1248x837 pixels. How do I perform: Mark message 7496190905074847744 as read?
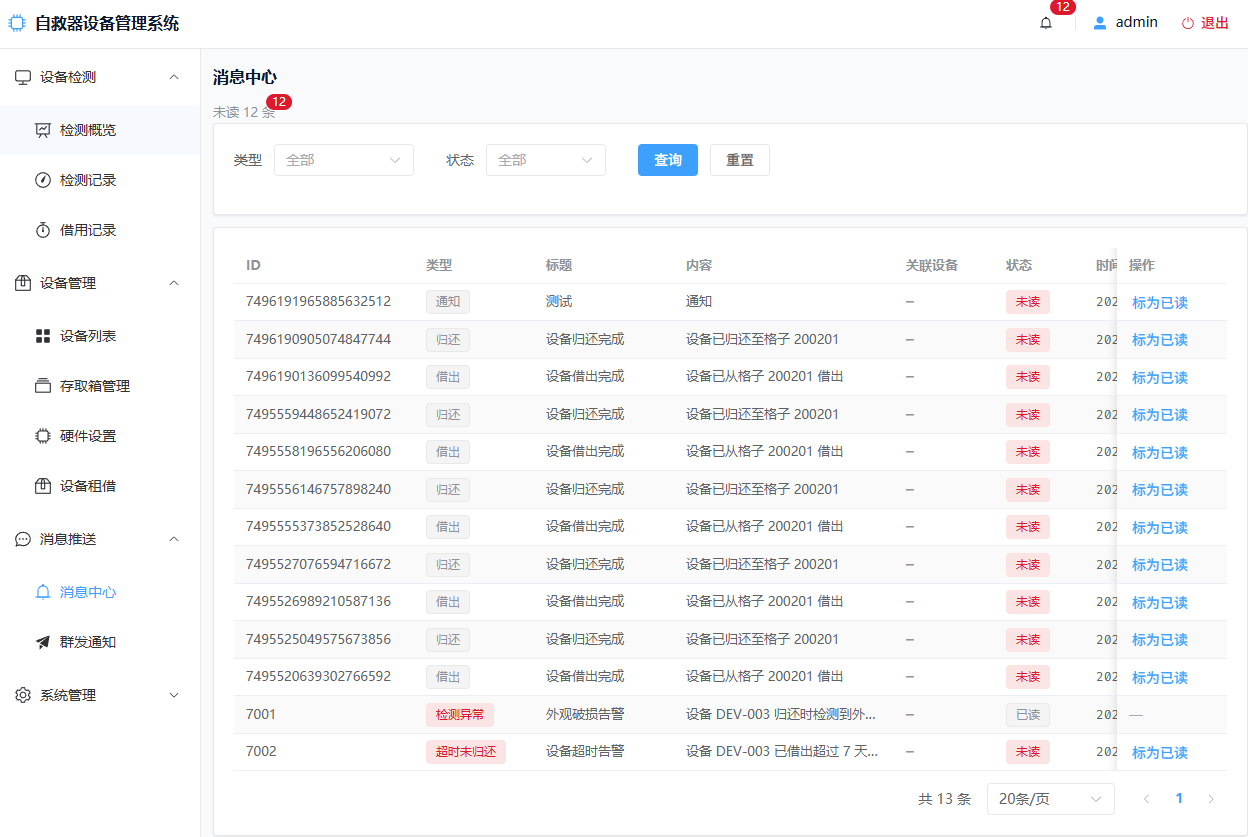(1160, 340)
